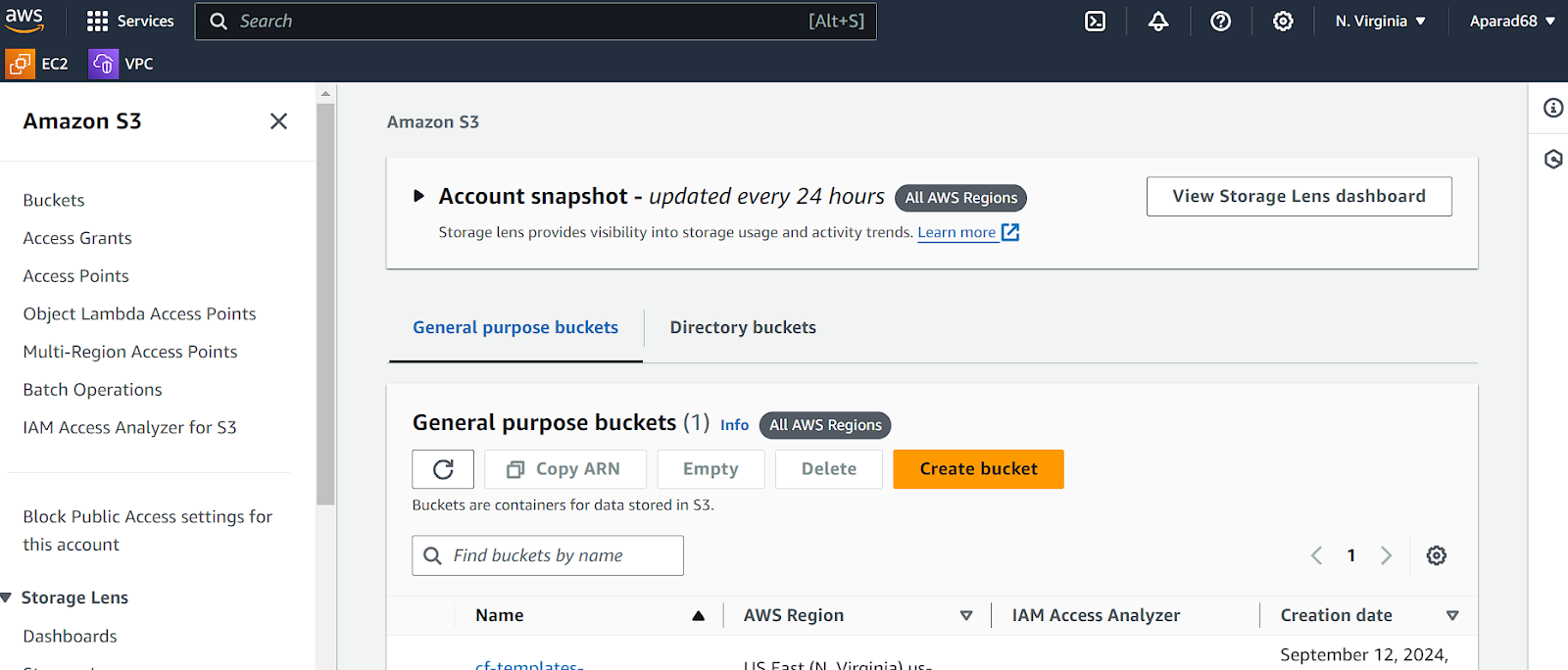Sort buckets by AWS Region column
1568x670 pixels.
(966, 615)
